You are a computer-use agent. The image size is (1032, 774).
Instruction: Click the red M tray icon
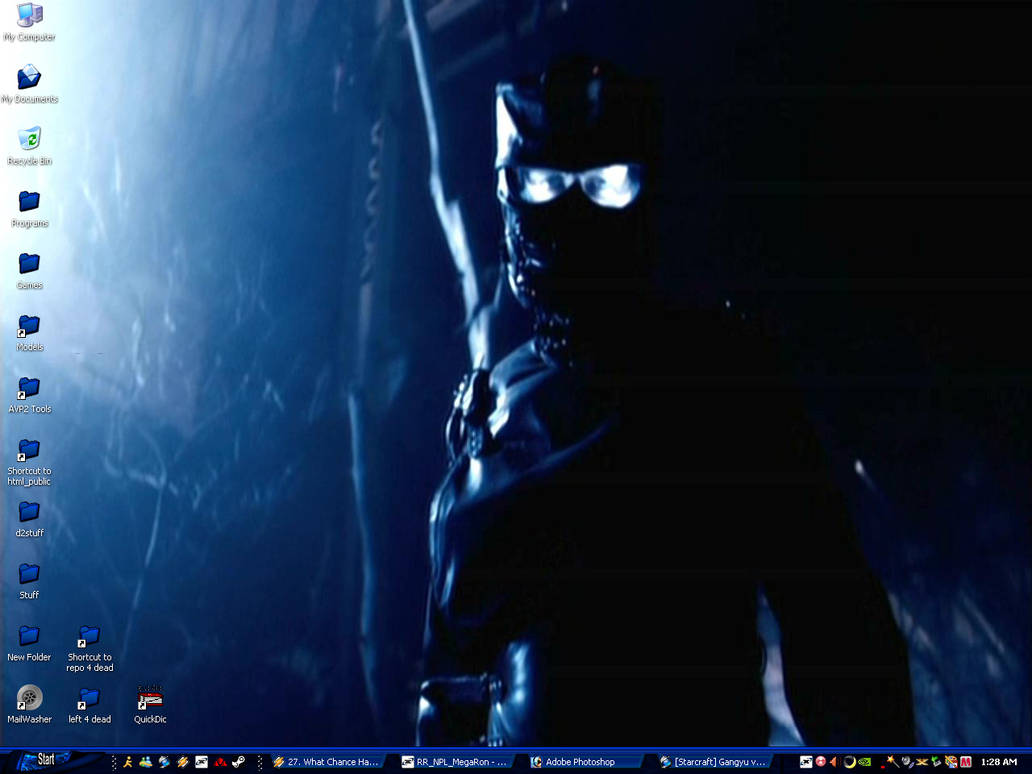point(966,762)
